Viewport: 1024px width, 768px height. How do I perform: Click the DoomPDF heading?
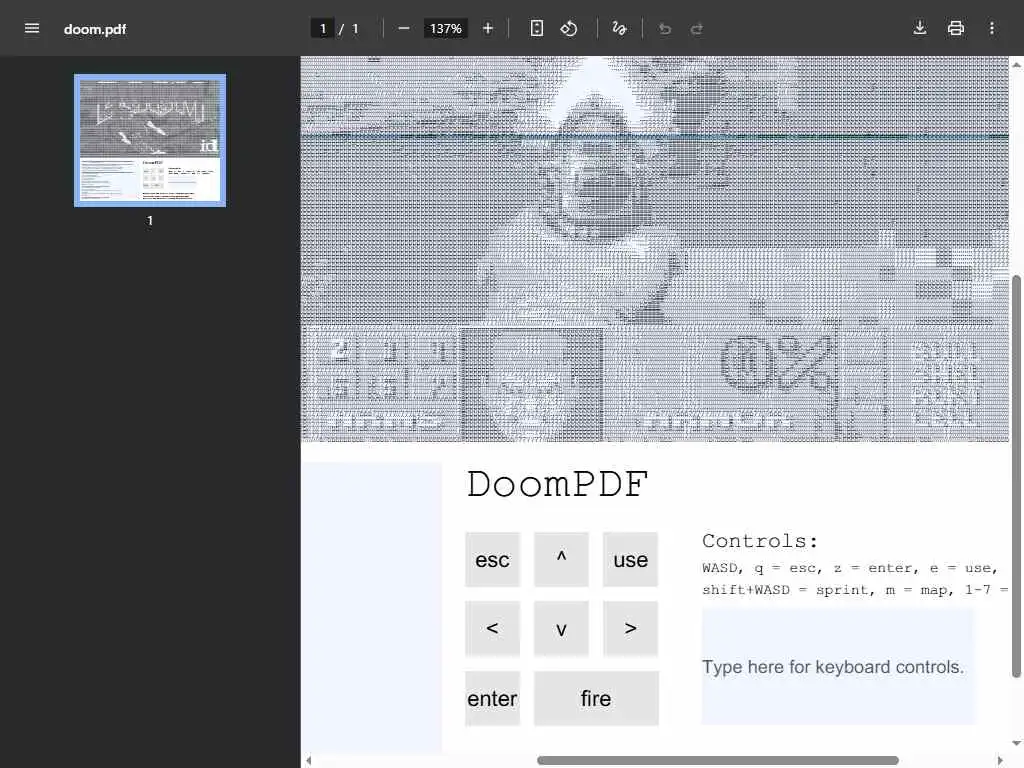pos(557,485)
